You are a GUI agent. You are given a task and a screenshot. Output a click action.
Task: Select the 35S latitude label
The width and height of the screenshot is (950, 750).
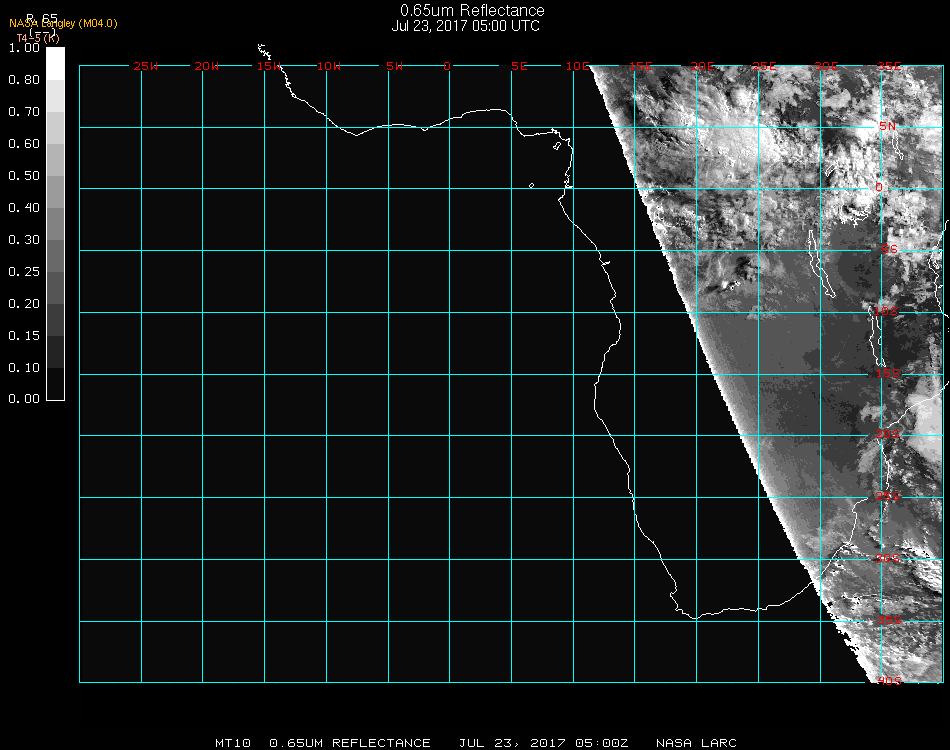point(890,620)
